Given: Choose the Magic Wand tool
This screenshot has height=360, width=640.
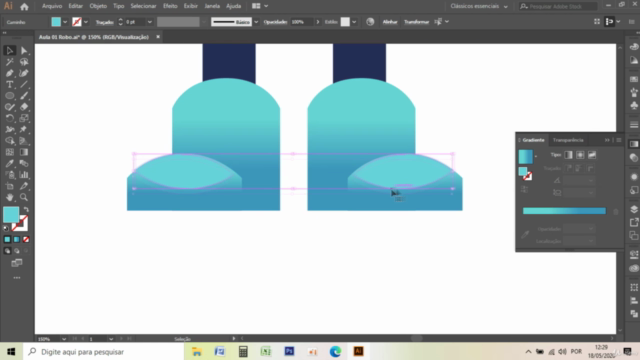Looking at the screenshot, I should pos(10,62).
